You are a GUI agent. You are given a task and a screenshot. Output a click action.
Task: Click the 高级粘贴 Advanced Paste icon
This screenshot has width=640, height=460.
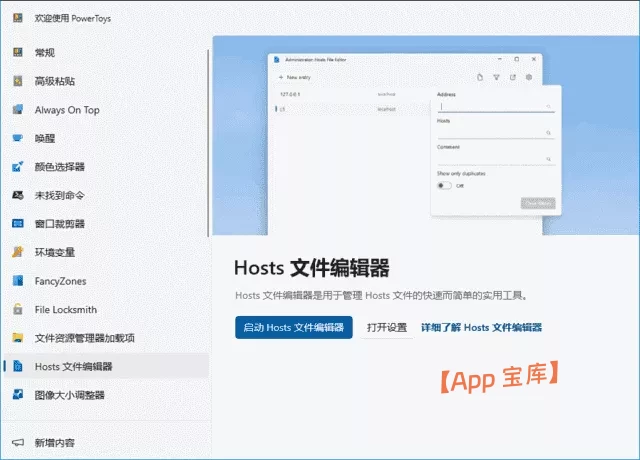click(x=18, y=81)
